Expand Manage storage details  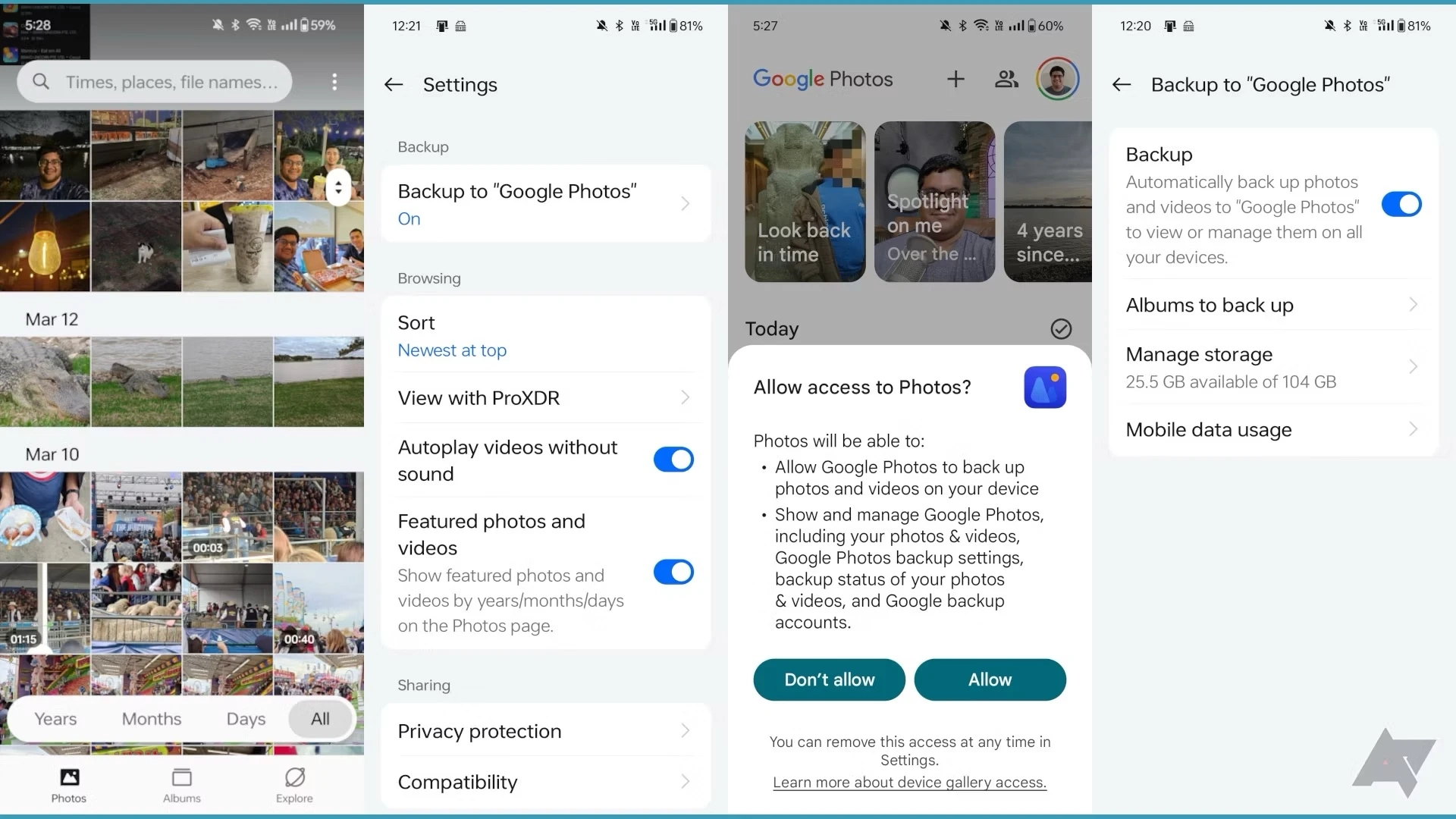[x=1270, y=366]
